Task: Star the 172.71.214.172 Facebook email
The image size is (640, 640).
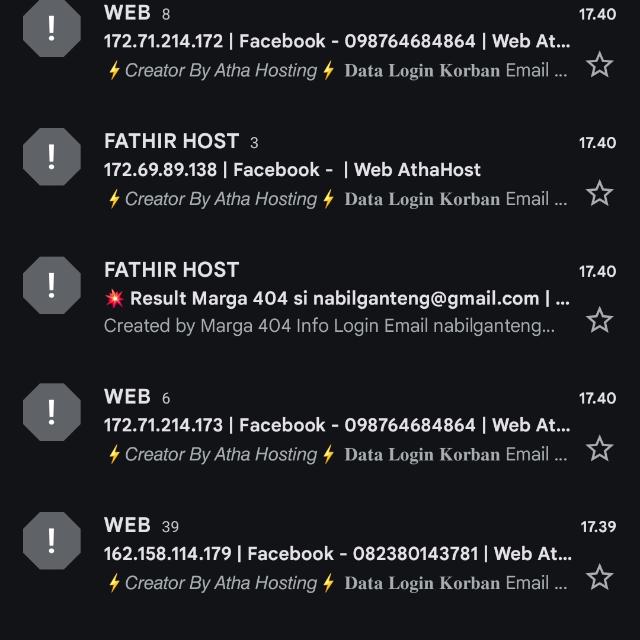Action: click(599, 66)
